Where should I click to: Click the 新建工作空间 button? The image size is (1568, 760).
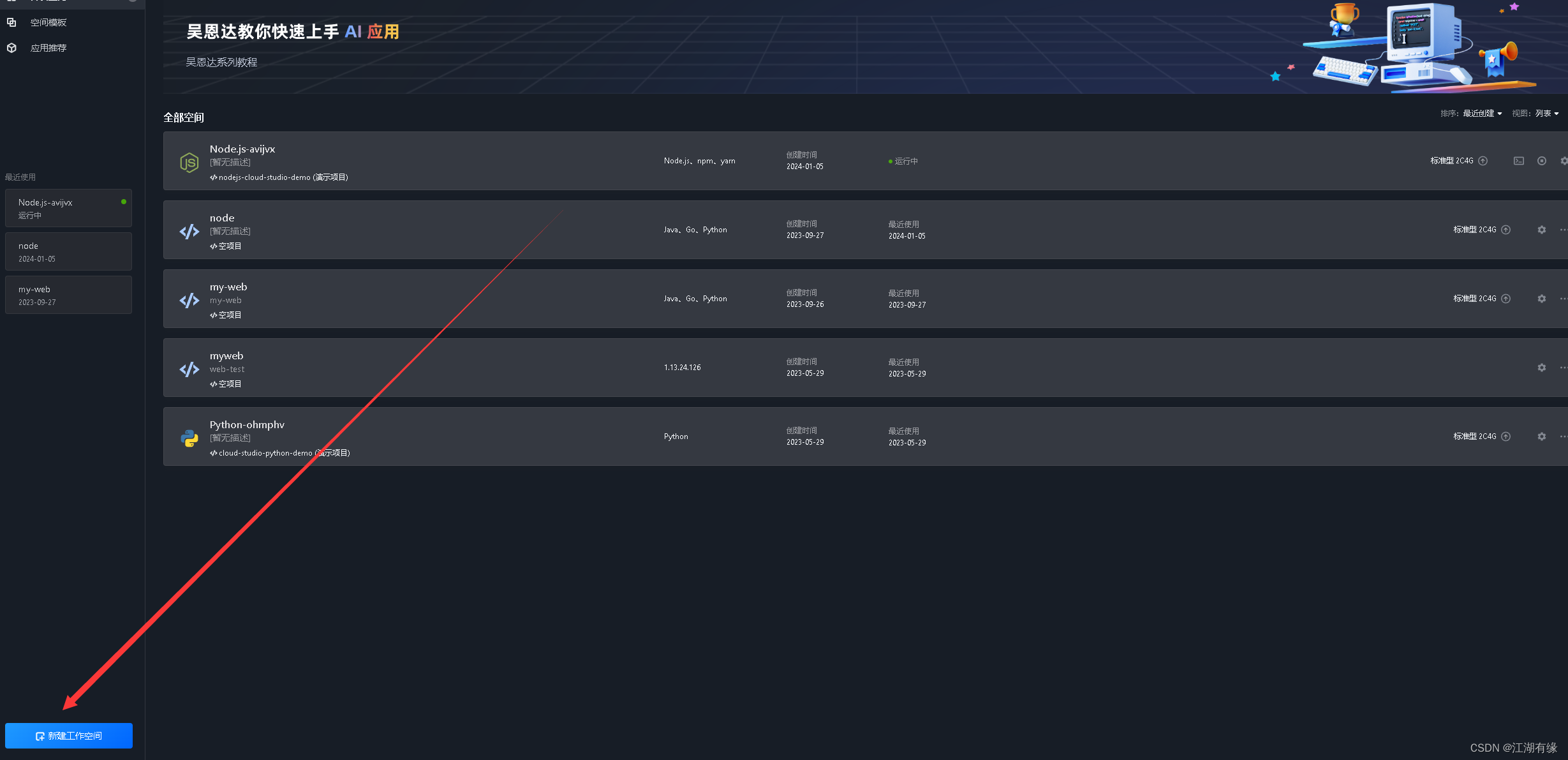tap(69, 736)
